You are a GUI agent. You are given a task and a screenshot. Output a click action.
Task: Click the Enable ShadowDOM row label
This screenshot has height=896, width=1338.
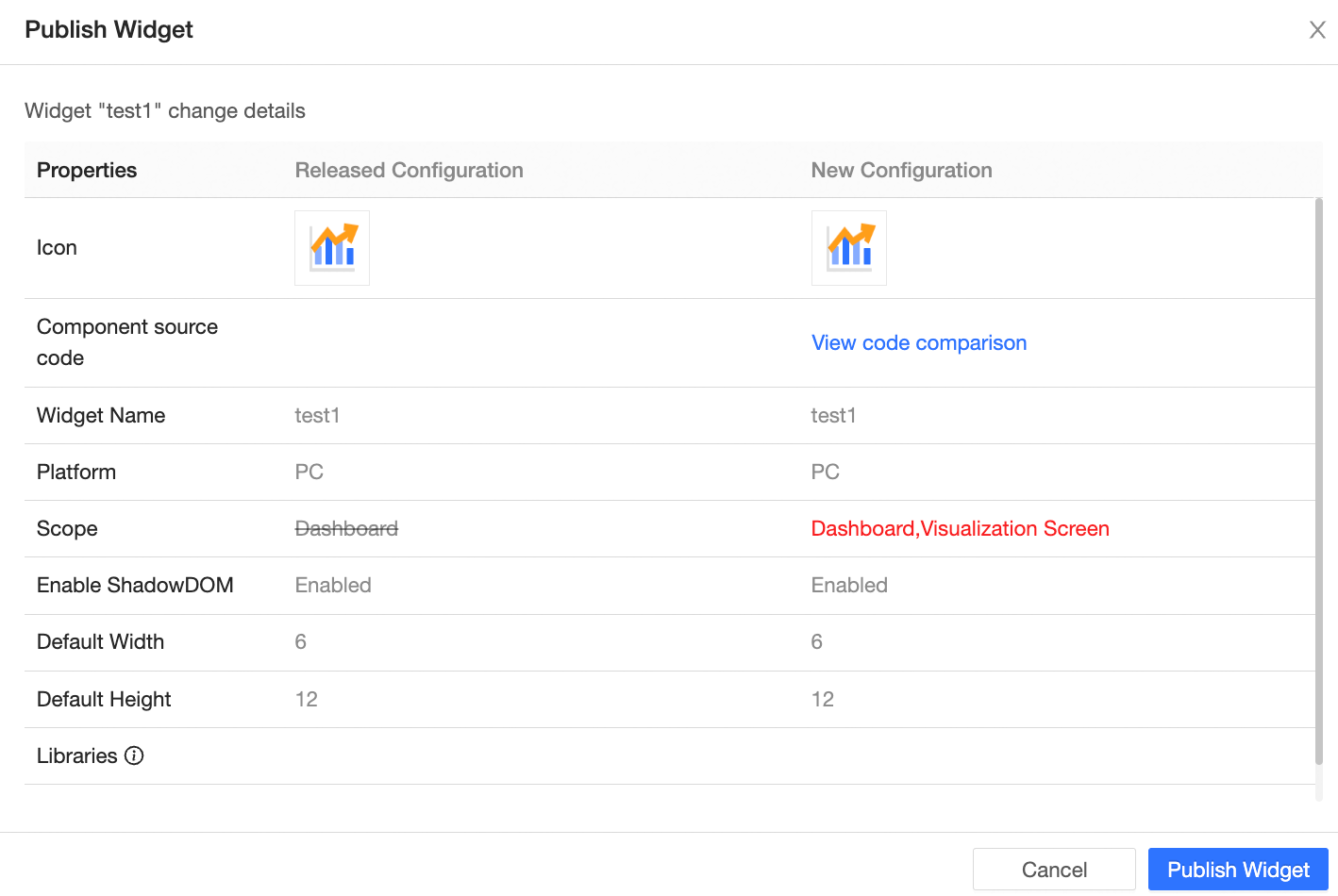[x=135, y=586]
